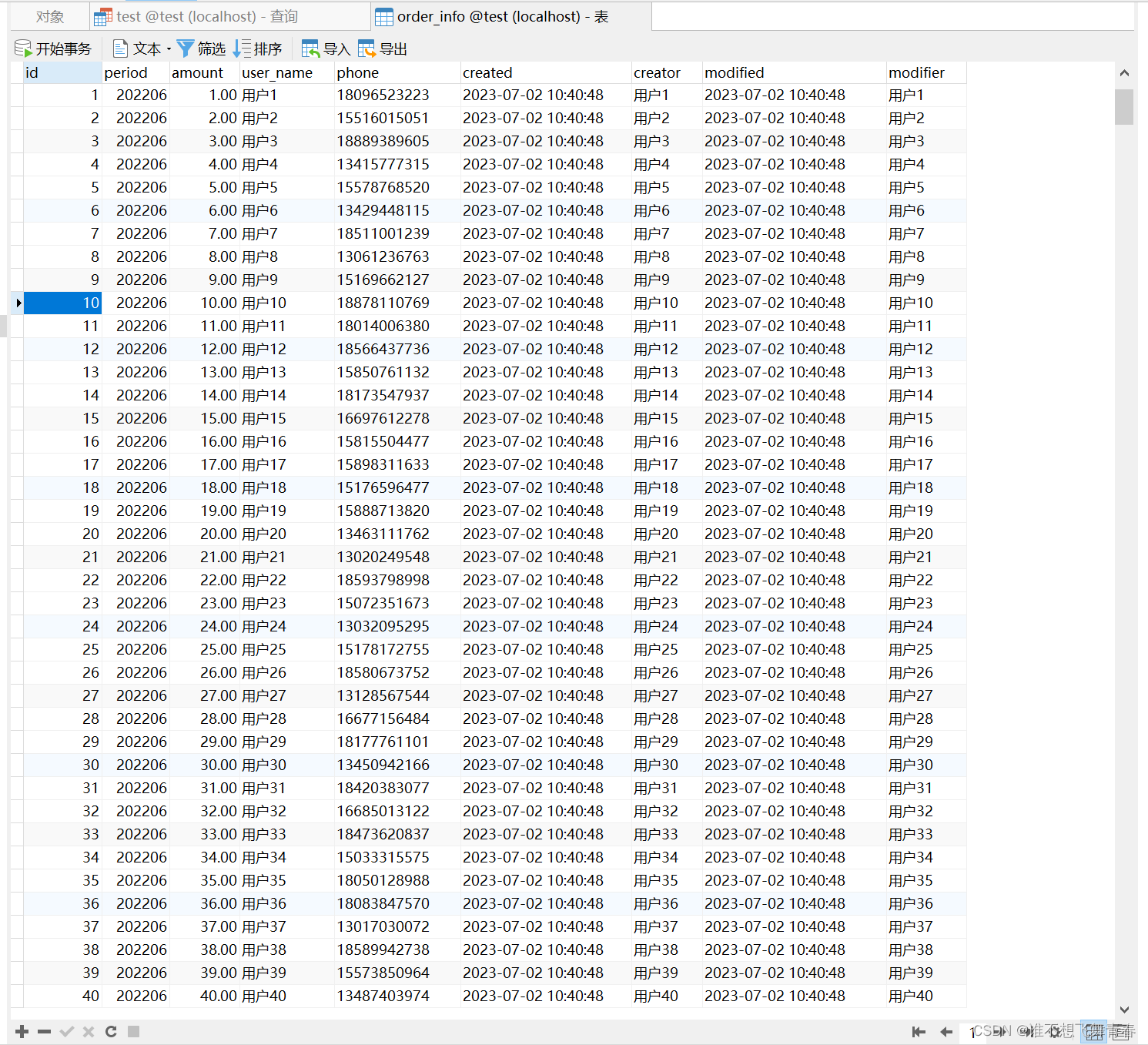Select modifier cell 用户16
The width and height of the screenshot is (1148, 1045).
pyautogui.click(x=926, y=442)
